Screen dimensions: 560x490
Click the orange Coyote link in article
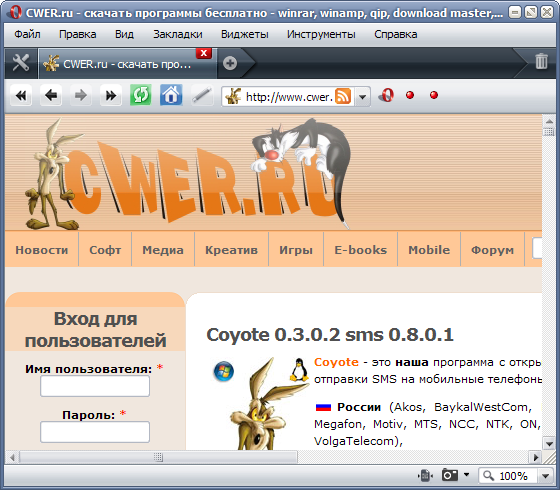click(x=336, y=362)
